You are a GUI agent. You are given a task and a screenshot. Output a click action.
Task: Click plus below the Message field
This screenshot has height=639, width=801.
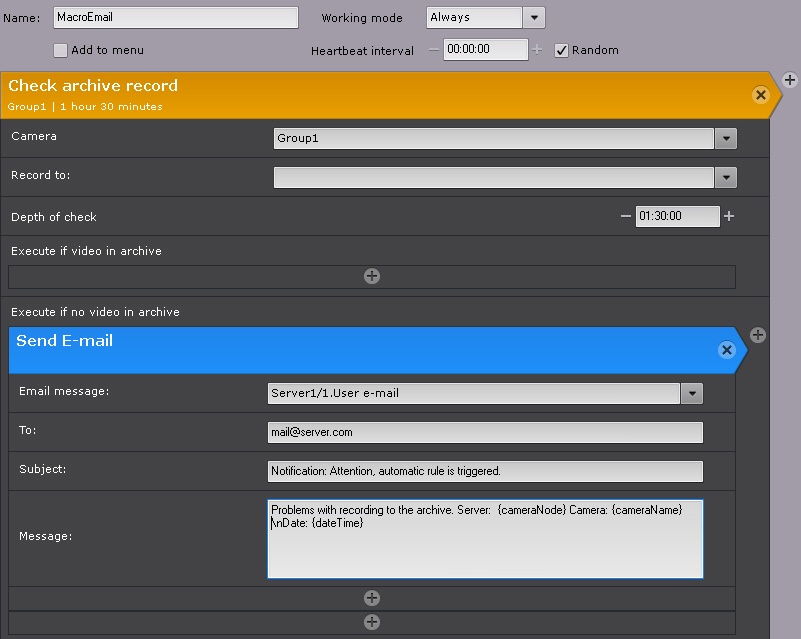tap(372, 598)
